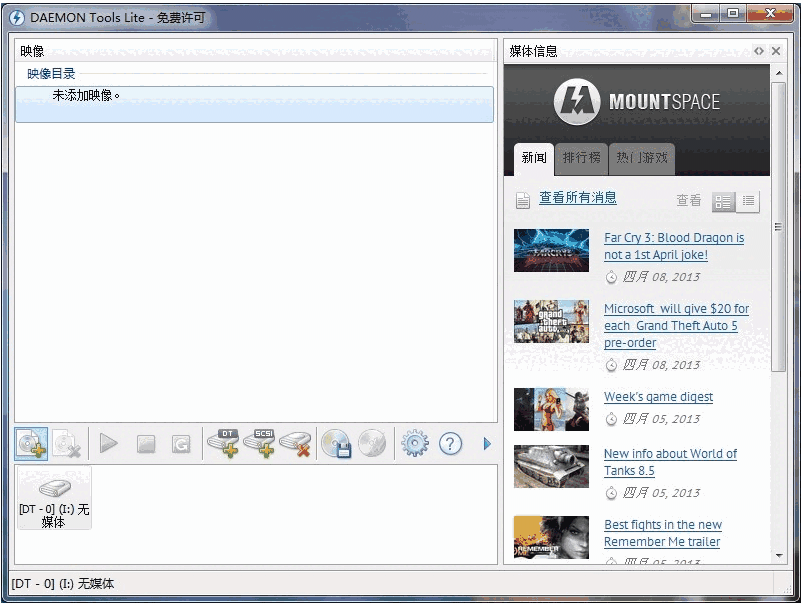Collapse the 媒体信息 side panel
Image resolution: width=801 pixels, height=604 pixels.
tap(775, 50)
